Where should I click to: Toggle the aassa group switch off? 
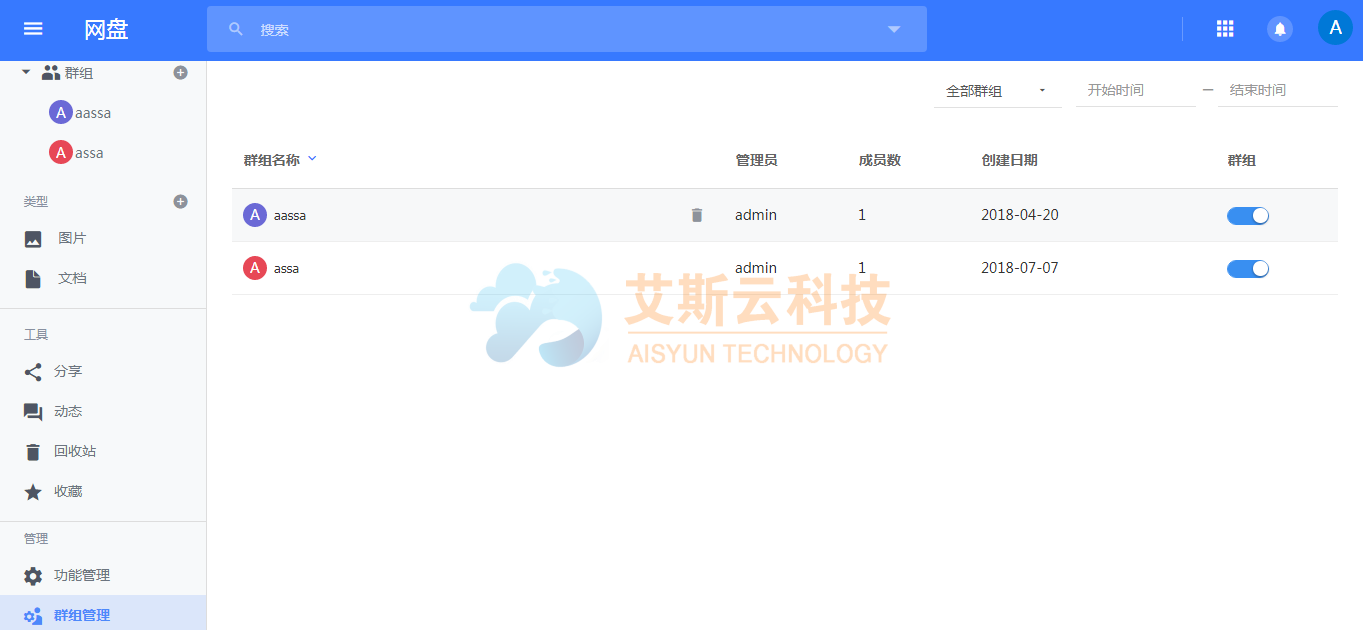pos(1247,215)
